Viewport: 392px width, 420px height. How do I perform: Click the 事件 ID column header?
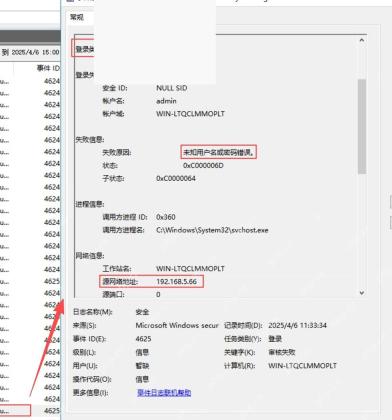[48, 68]
